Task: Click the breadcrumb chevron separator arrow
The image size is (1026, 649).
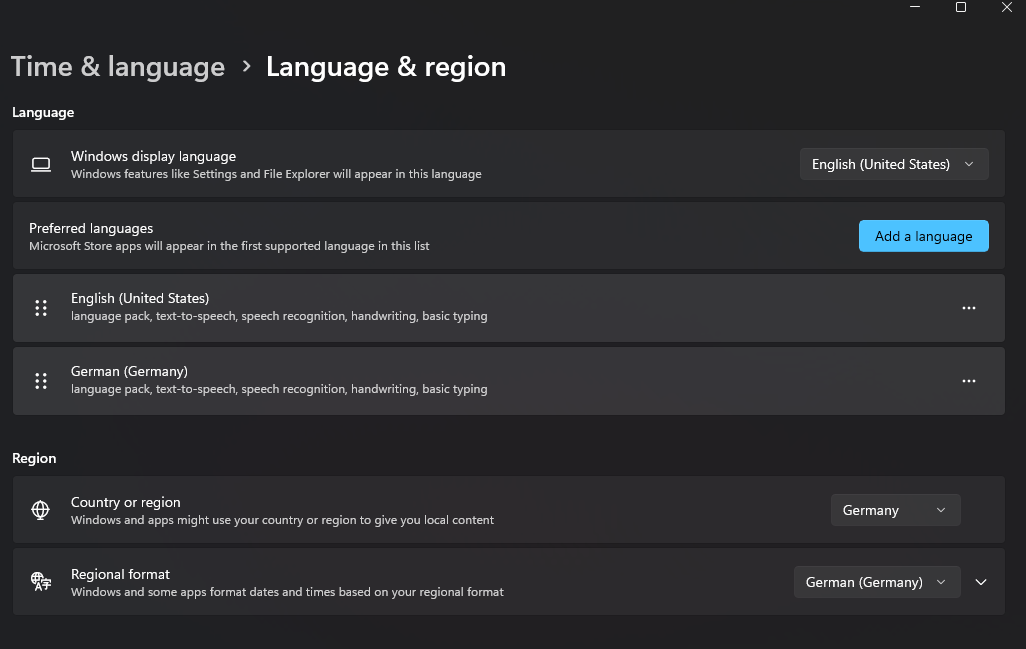Action: (x=246, y=67)
